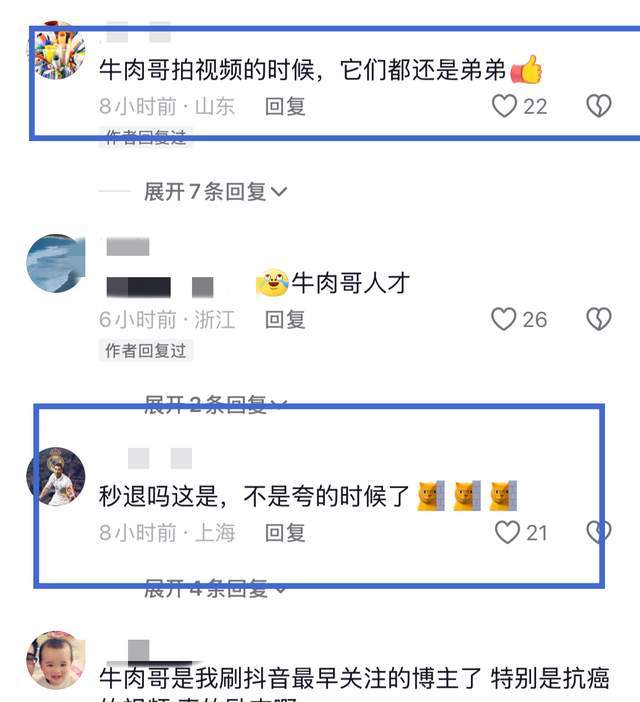This screenshot has height=702, width=640.
Task: Expand the 4 replies (展开4条回复)
Action: point(215,588)
